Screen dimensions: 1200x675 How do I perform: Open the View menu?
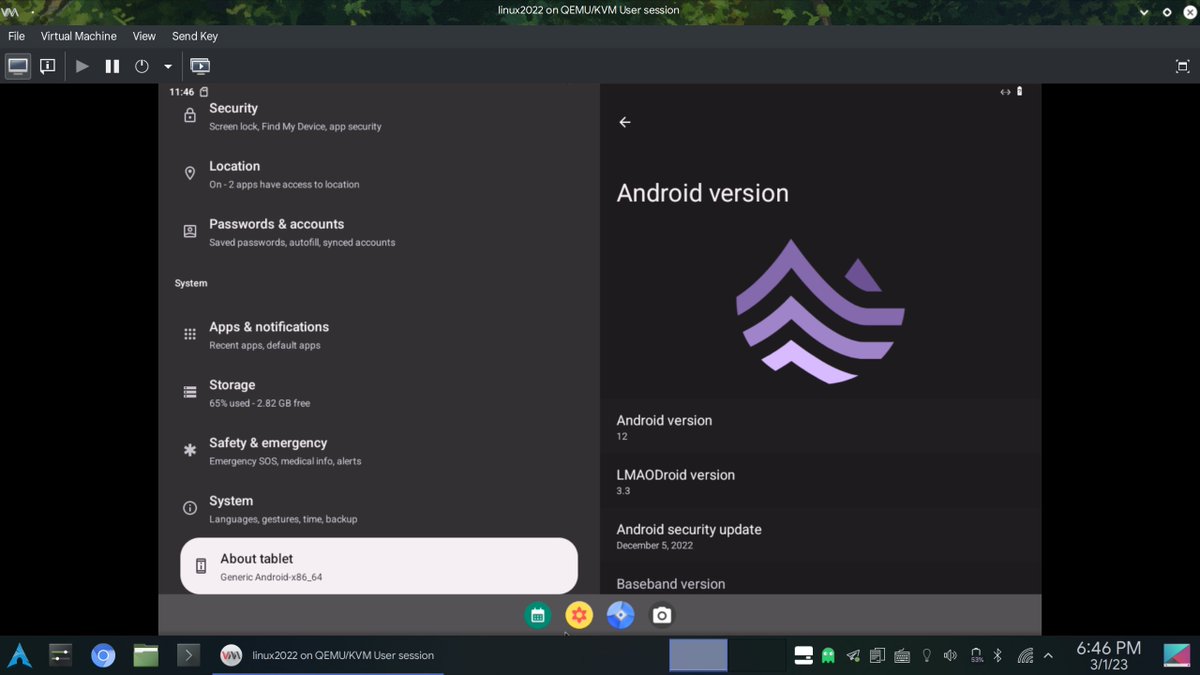coord(144,36)
